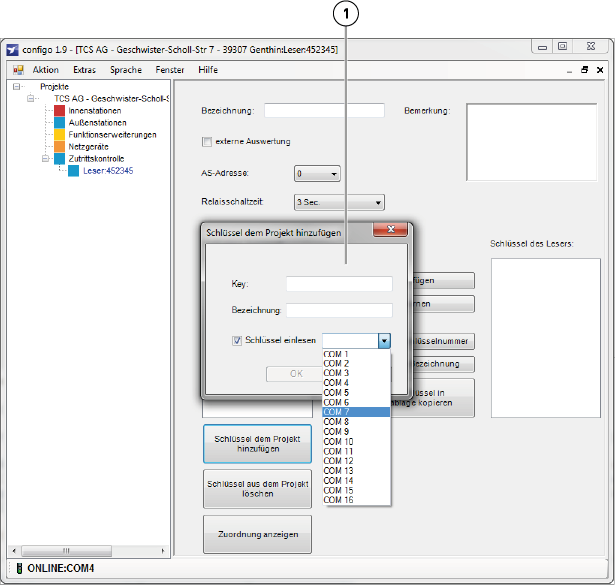This screenshot has height=585, width=615.
Task: Open the Relaisschaltzeit dropdown
Action: click(x=377, y=202)
